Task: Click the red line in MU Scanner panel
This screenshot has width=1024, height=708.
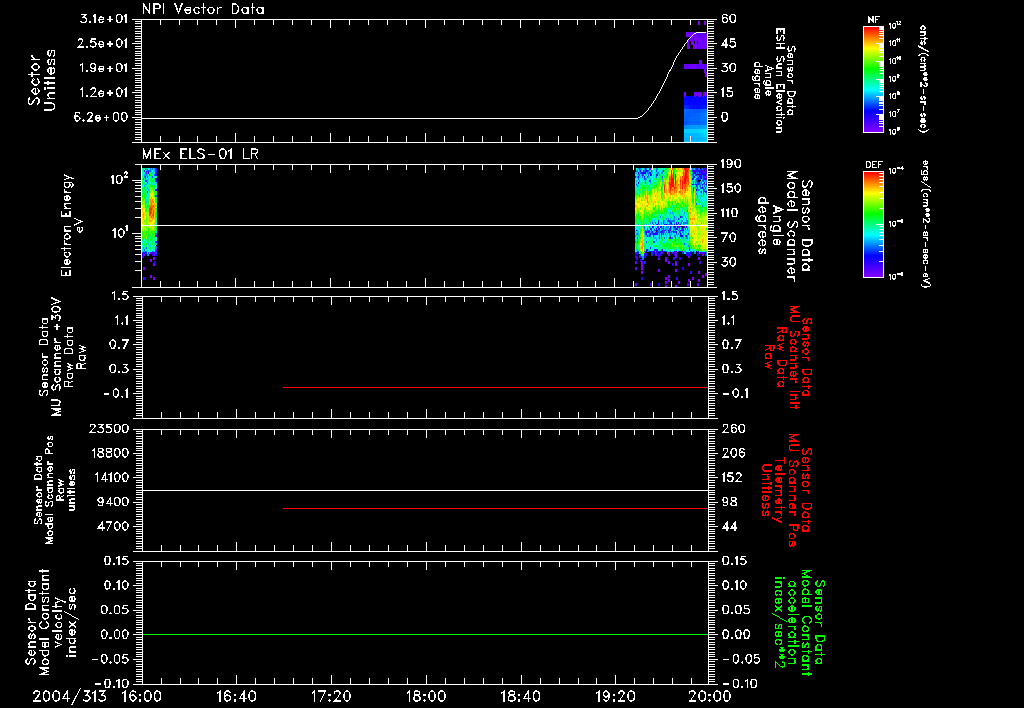Action: pos(496,387)
